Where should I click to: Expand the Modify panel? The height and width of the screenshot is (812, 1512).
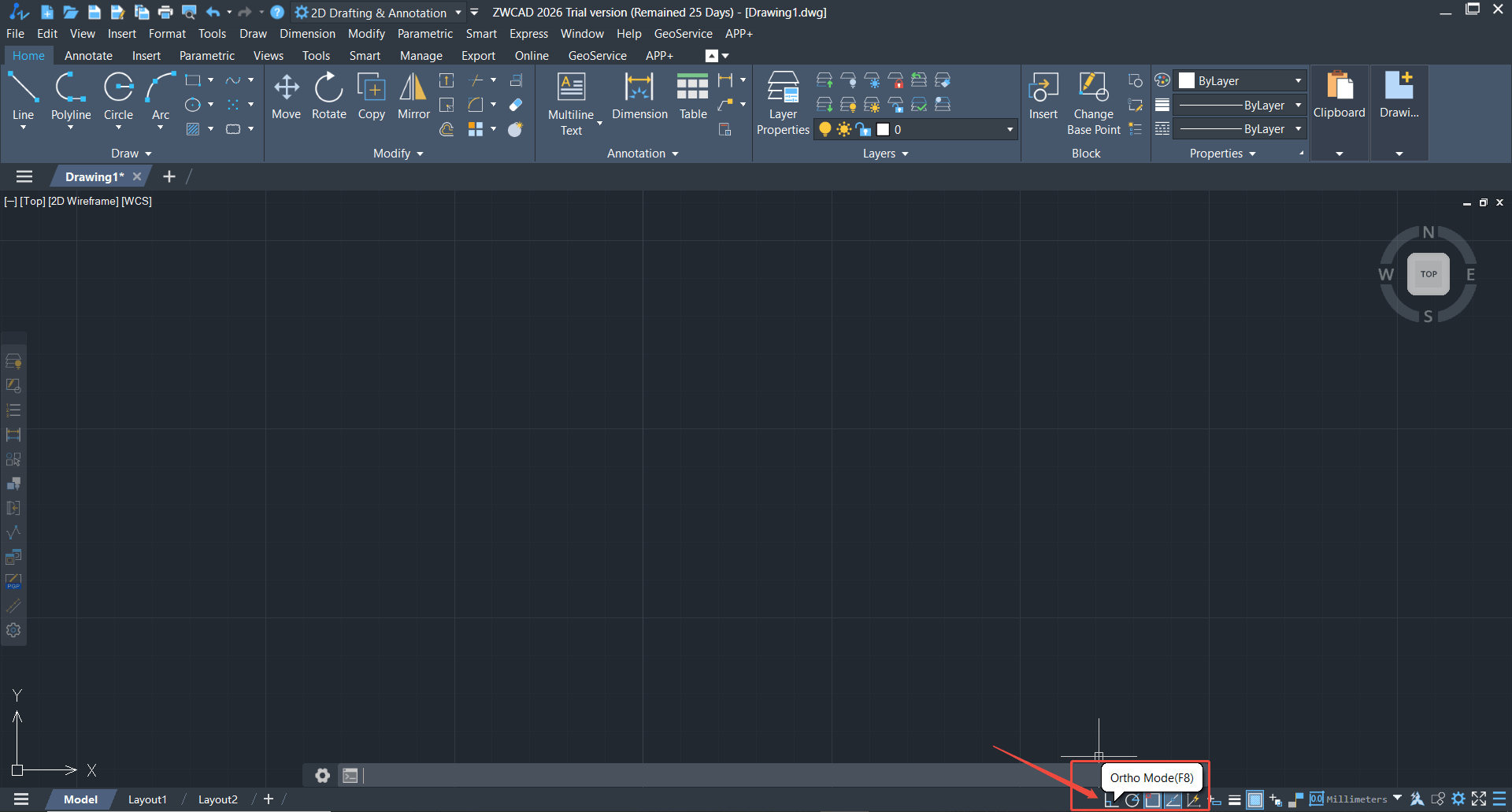pos(398,154)
